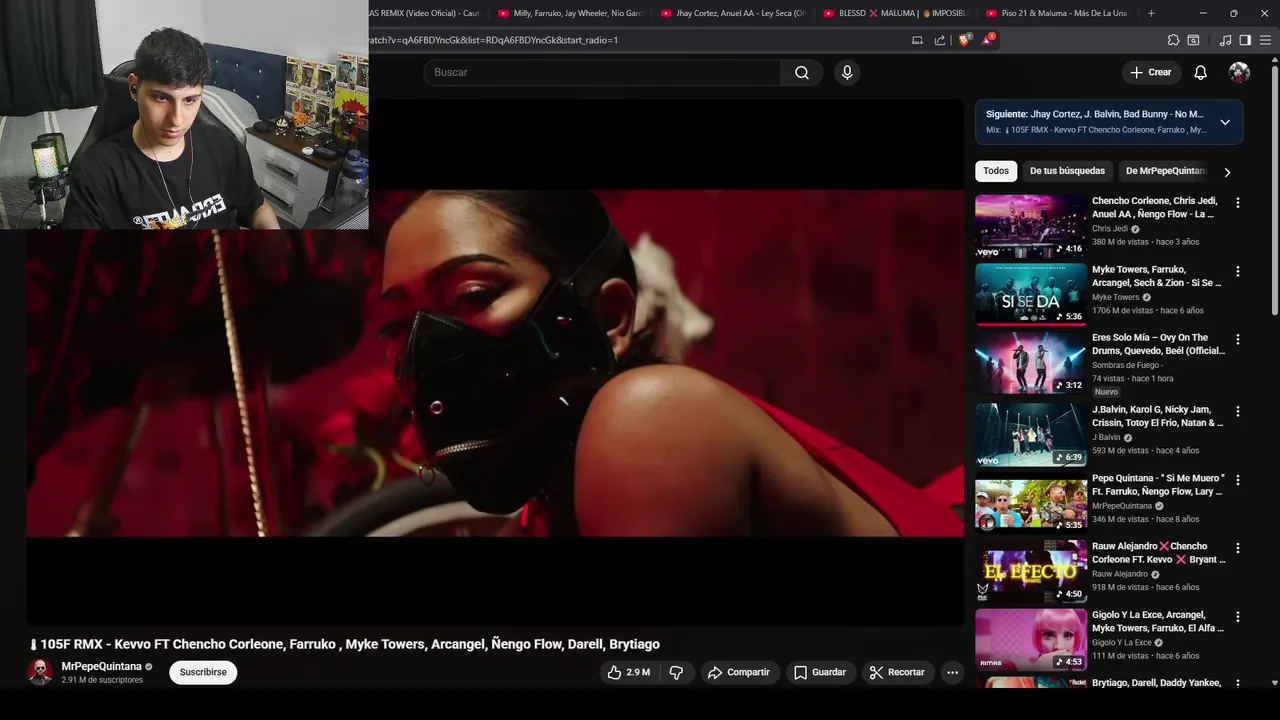
Task: Click the YouTube search magnifier button
Action: point(802,72)
